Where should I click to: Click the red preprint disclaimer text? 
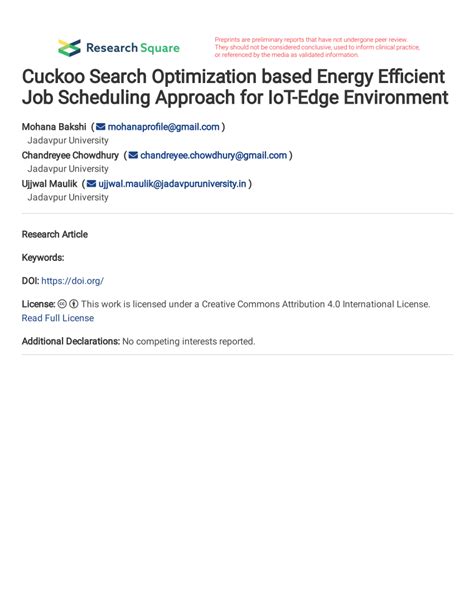[317, 47]
